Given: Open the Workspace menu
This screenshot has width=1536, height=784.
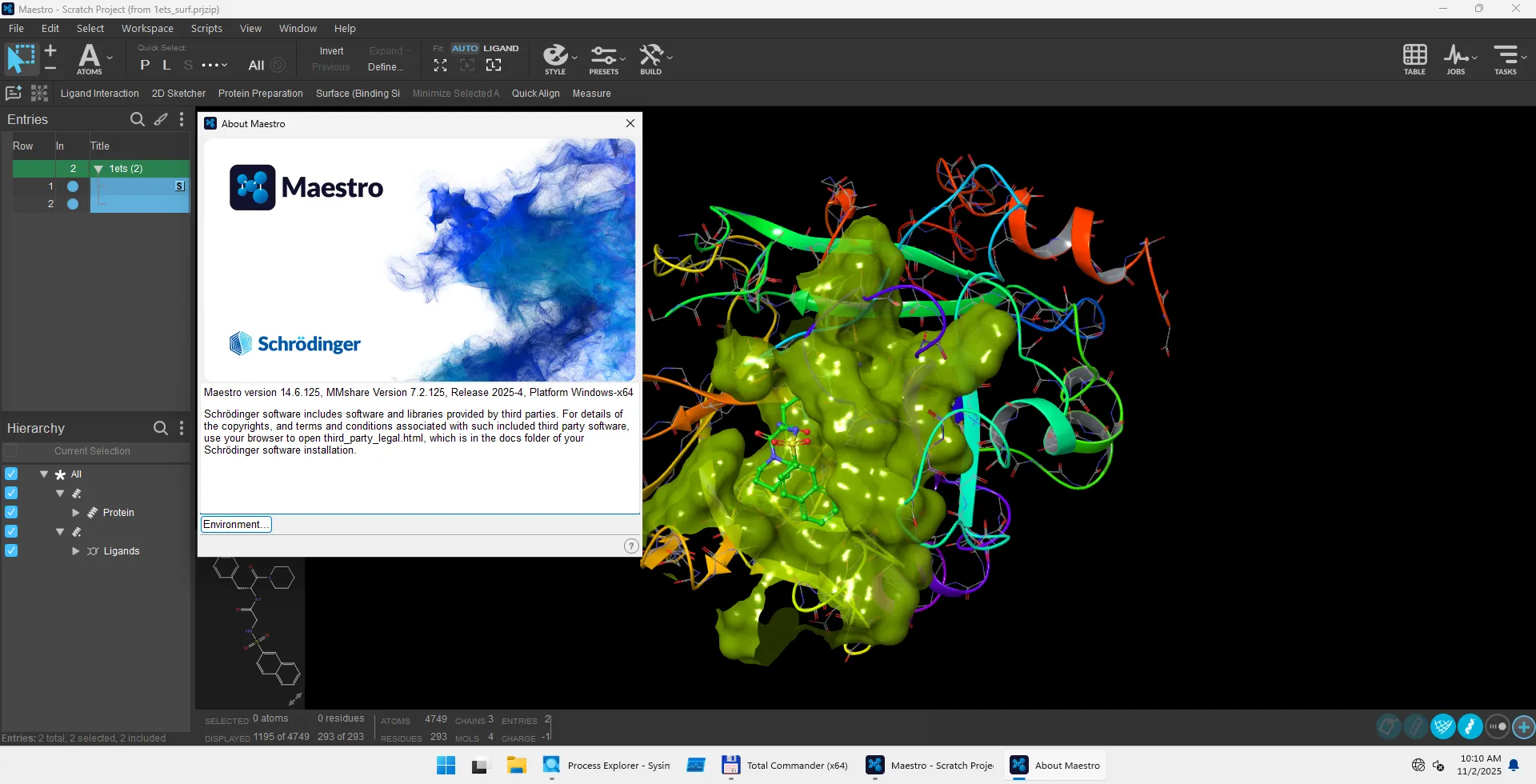Looking at the screenshot, I should (x=147, y=28).
